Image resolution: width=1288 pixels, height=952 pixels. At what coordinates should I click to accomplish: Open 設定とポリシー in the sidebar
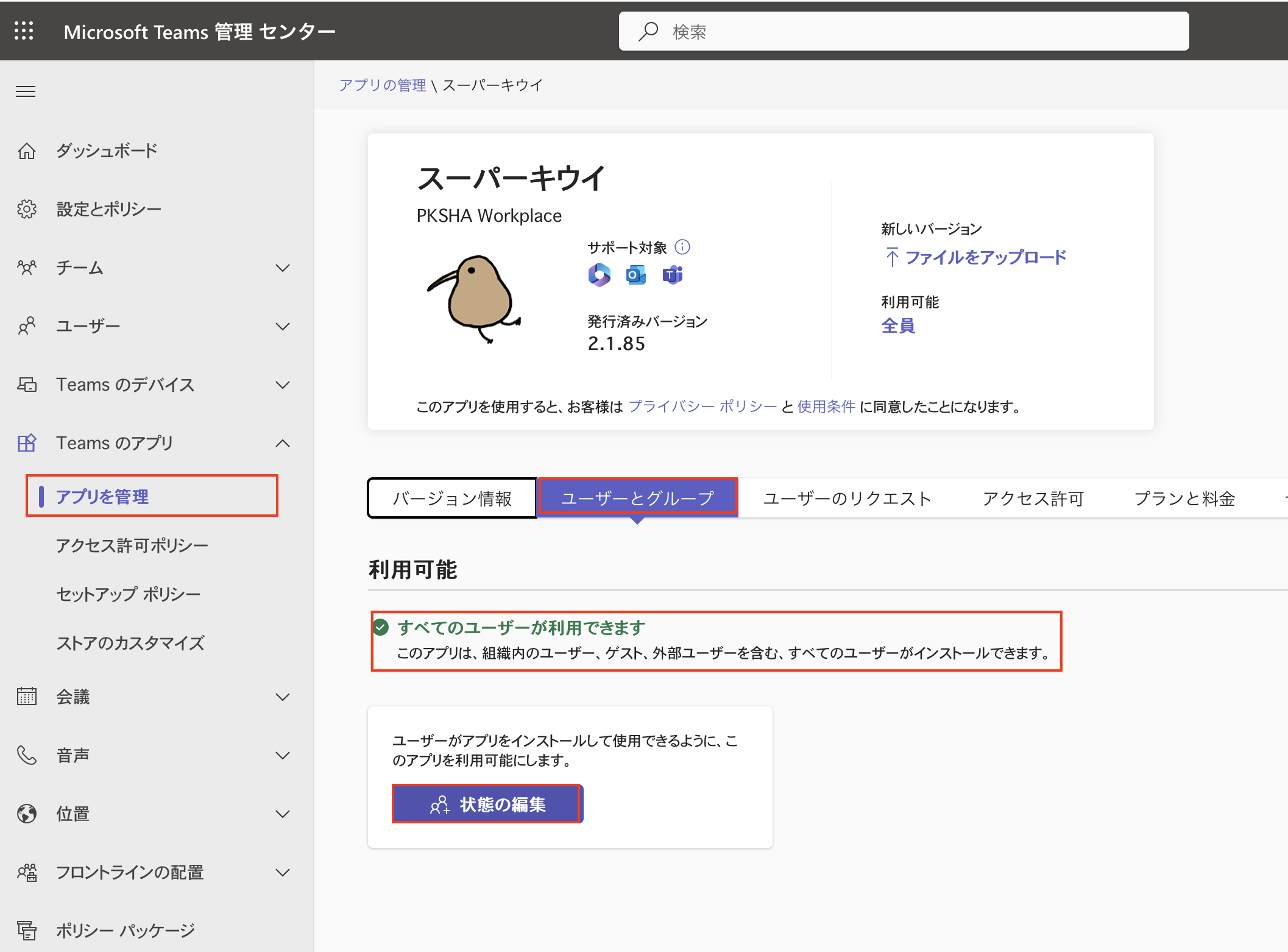pyautogui.click(x=109, y=209)
